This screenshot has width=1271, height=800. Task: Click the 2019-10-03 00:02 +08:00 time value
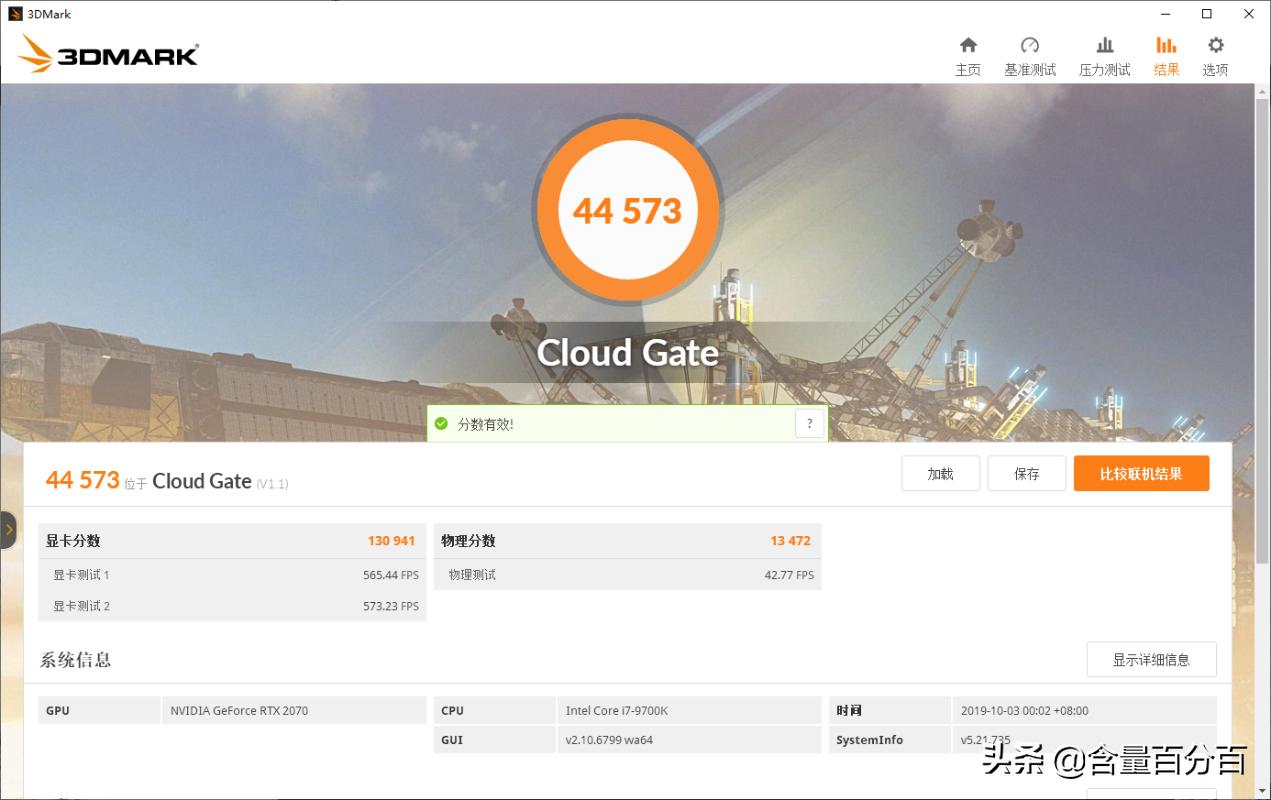click(x=1025, y=711)
